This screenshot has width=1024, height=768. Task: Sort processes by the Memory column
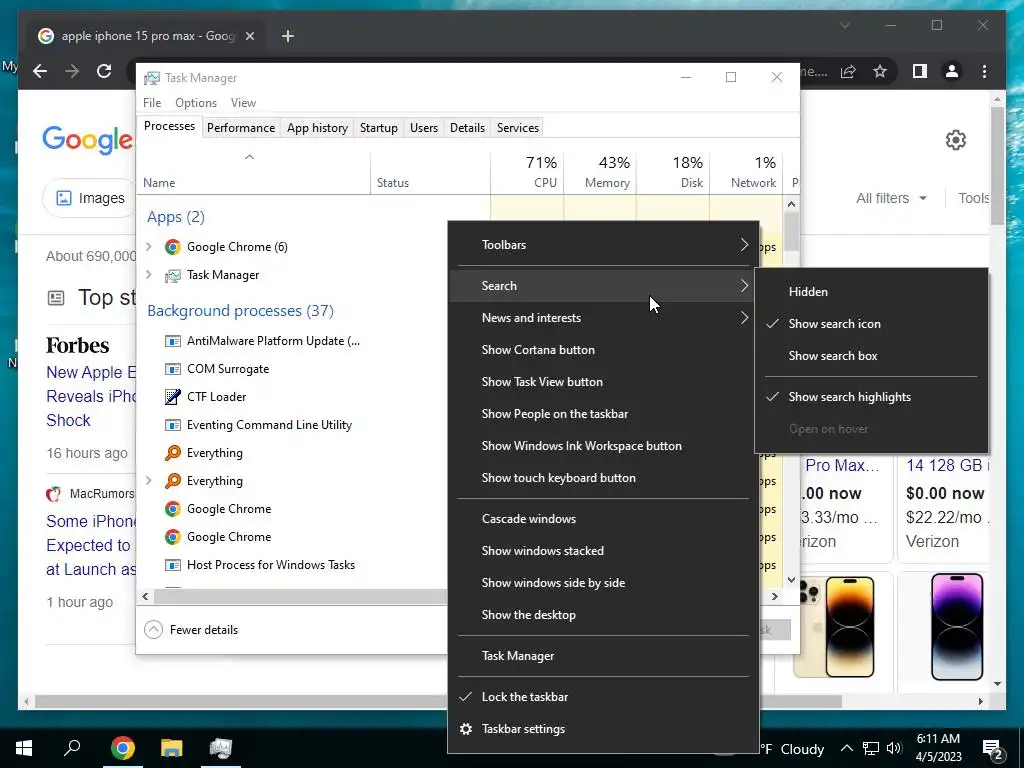coord(600,173)
